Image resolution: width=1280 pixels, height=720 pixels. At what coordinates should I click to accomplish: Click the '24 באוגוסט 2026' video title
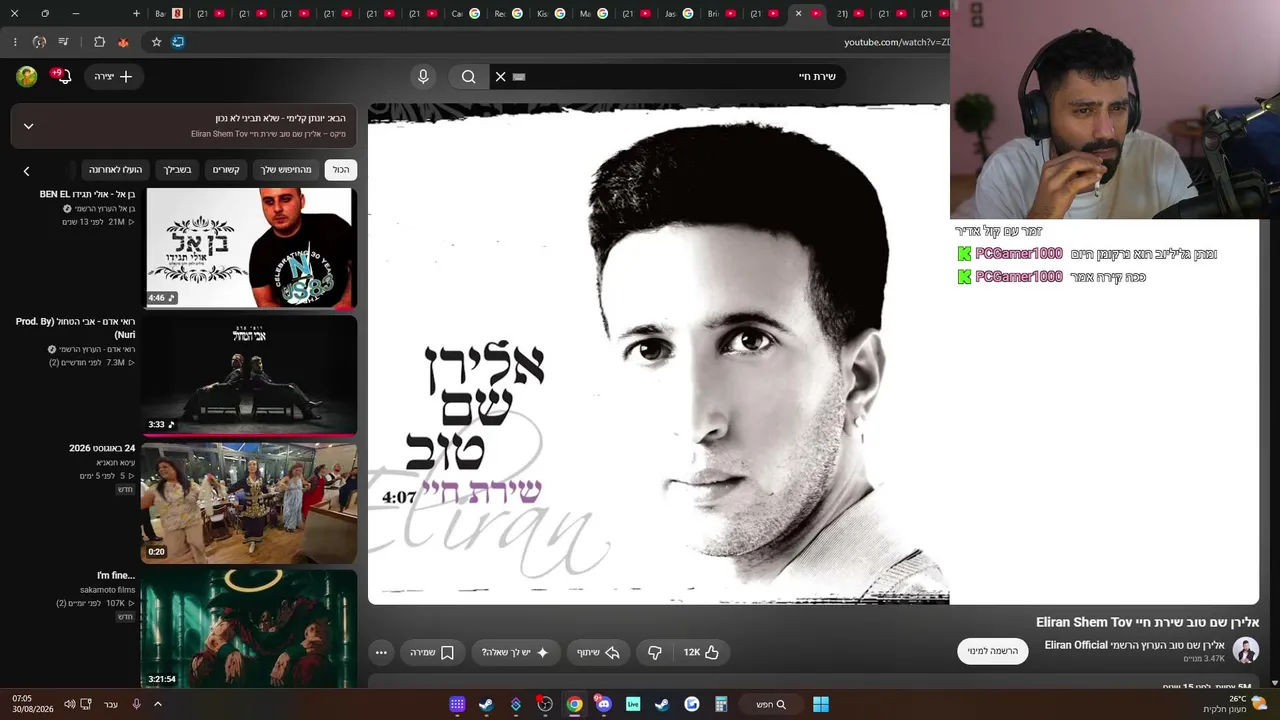coord(102,449)
